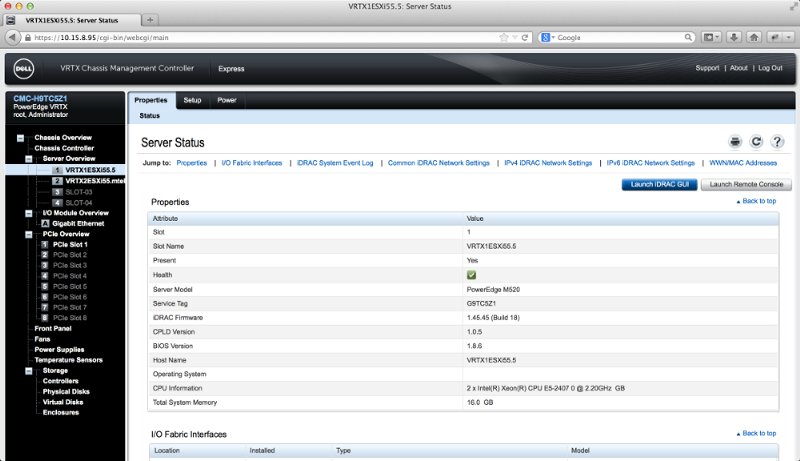The height and width of the screenshot is (461, 800).
Task: Reload the page from the address bar
Action: [x=524, y=37]
